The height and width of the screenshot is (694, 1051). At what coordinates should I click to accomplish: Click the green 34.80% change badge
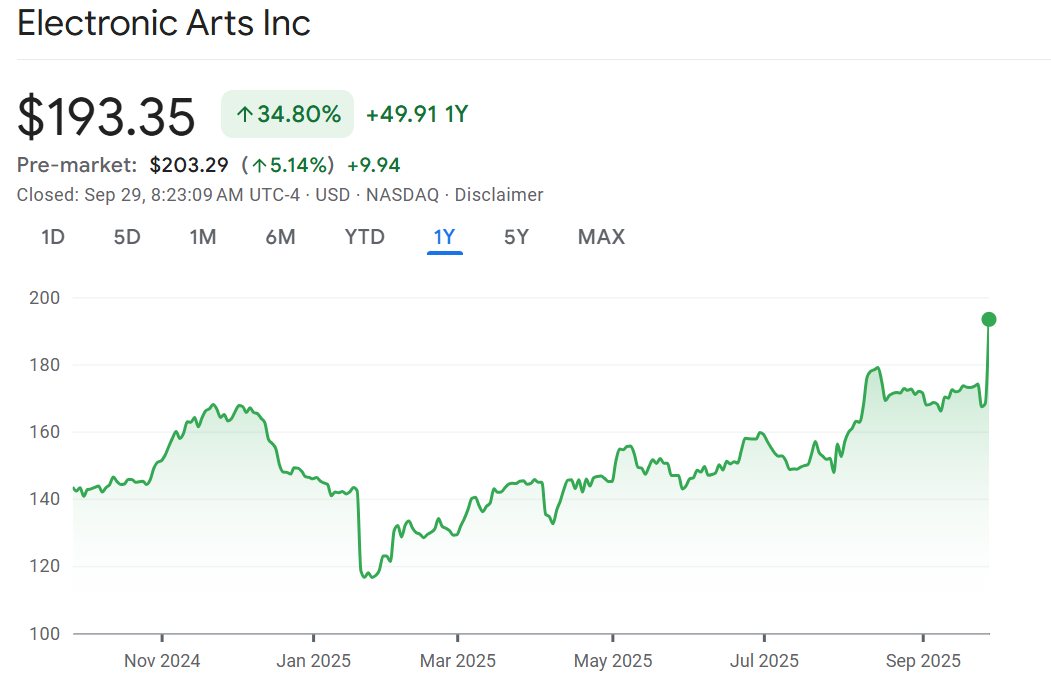pos(288,114)
